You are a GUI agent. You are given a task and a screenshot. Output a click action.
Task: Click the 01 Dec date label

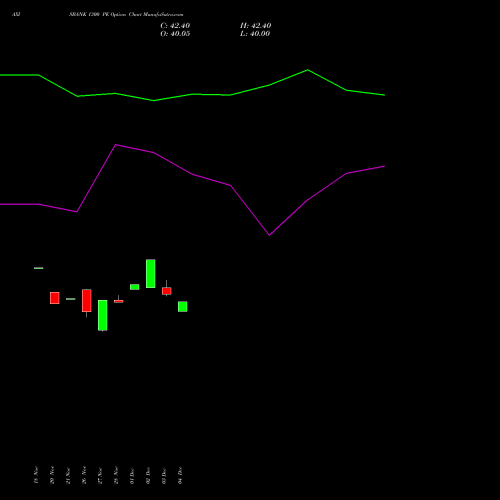(x=132, y=476)
